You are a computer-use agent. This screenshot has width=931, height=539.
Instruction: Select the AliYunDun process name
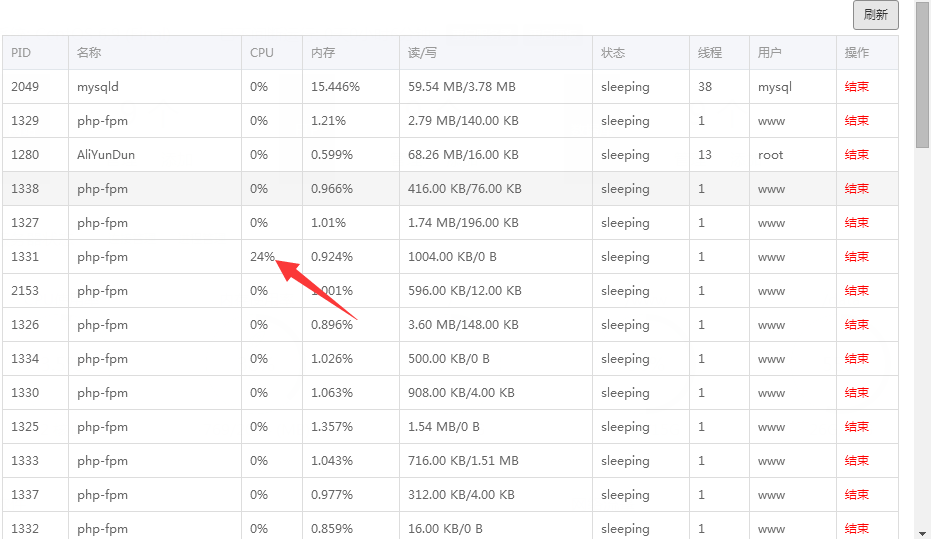[x=106, y=154]
